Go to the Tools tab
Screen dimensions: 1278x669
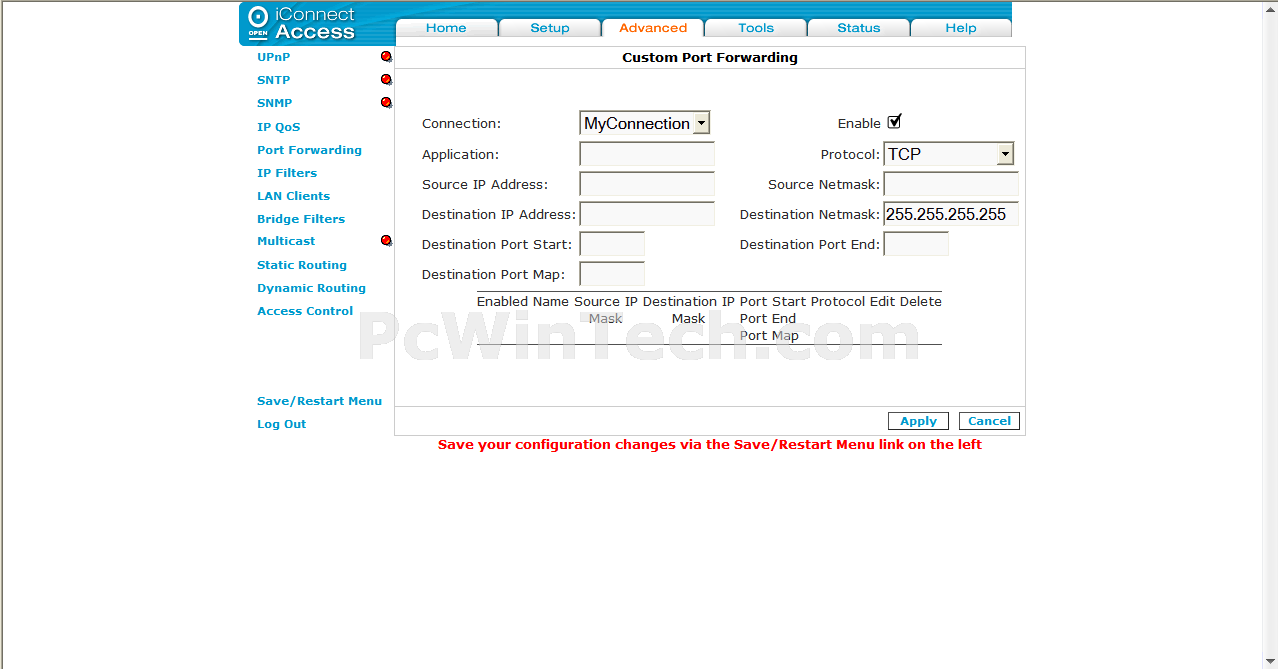click(x=756, y=28)
